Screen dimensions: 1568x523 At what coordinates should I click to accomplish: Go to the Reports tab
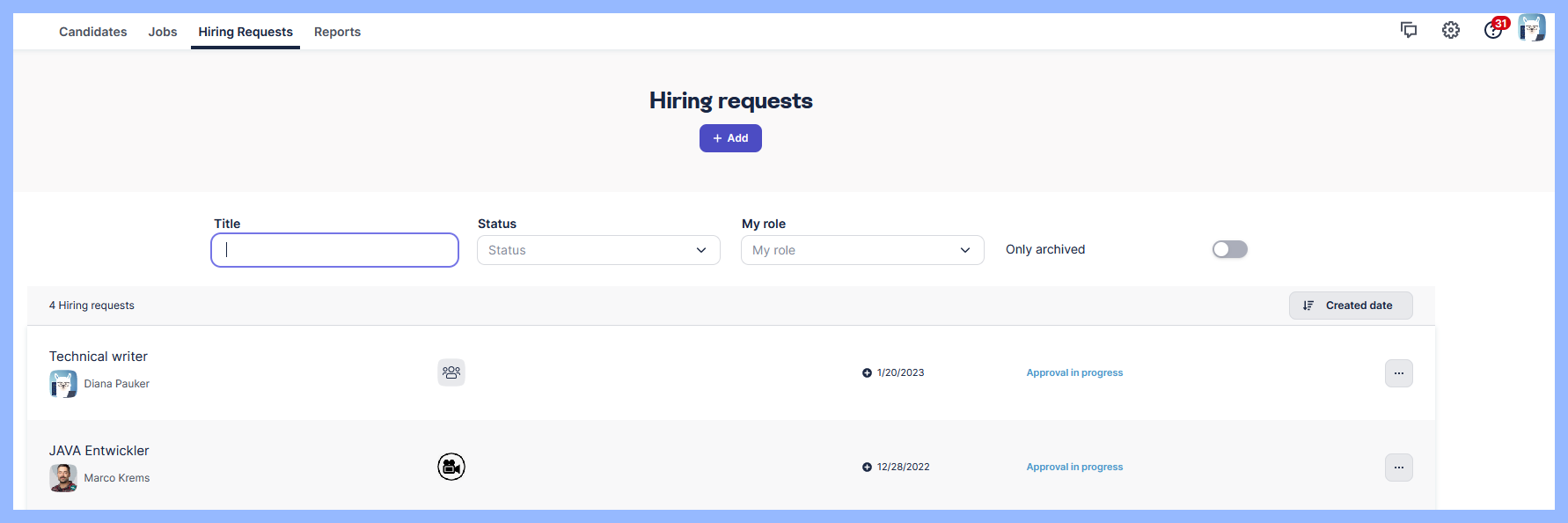(x=337, y=32)
